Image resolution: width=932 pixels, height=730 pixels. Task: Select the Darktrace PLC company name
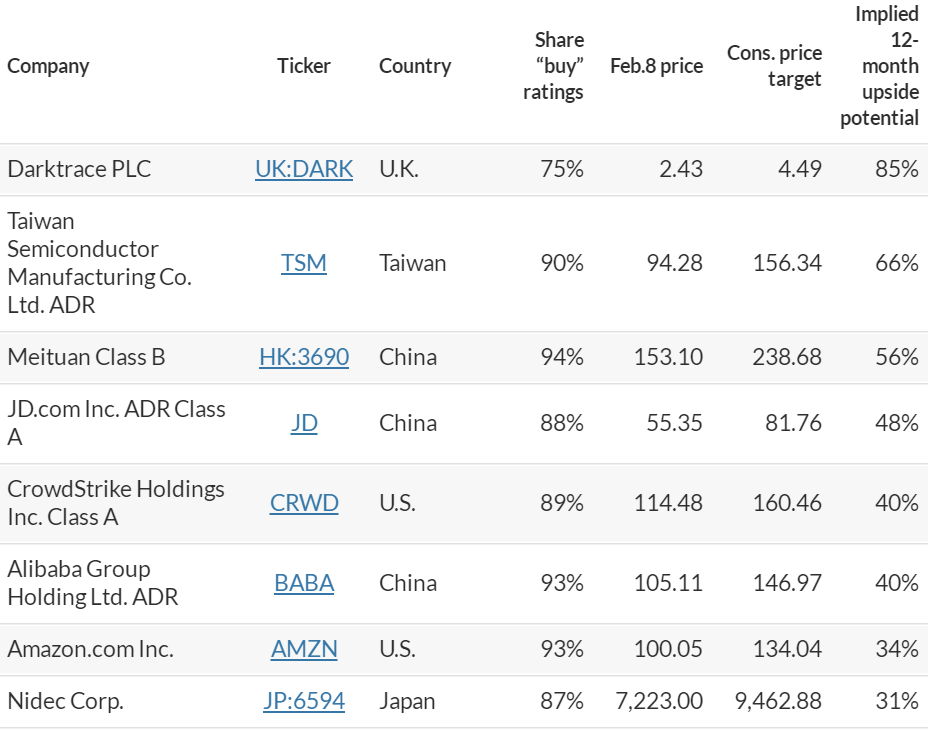click(79, 169)
